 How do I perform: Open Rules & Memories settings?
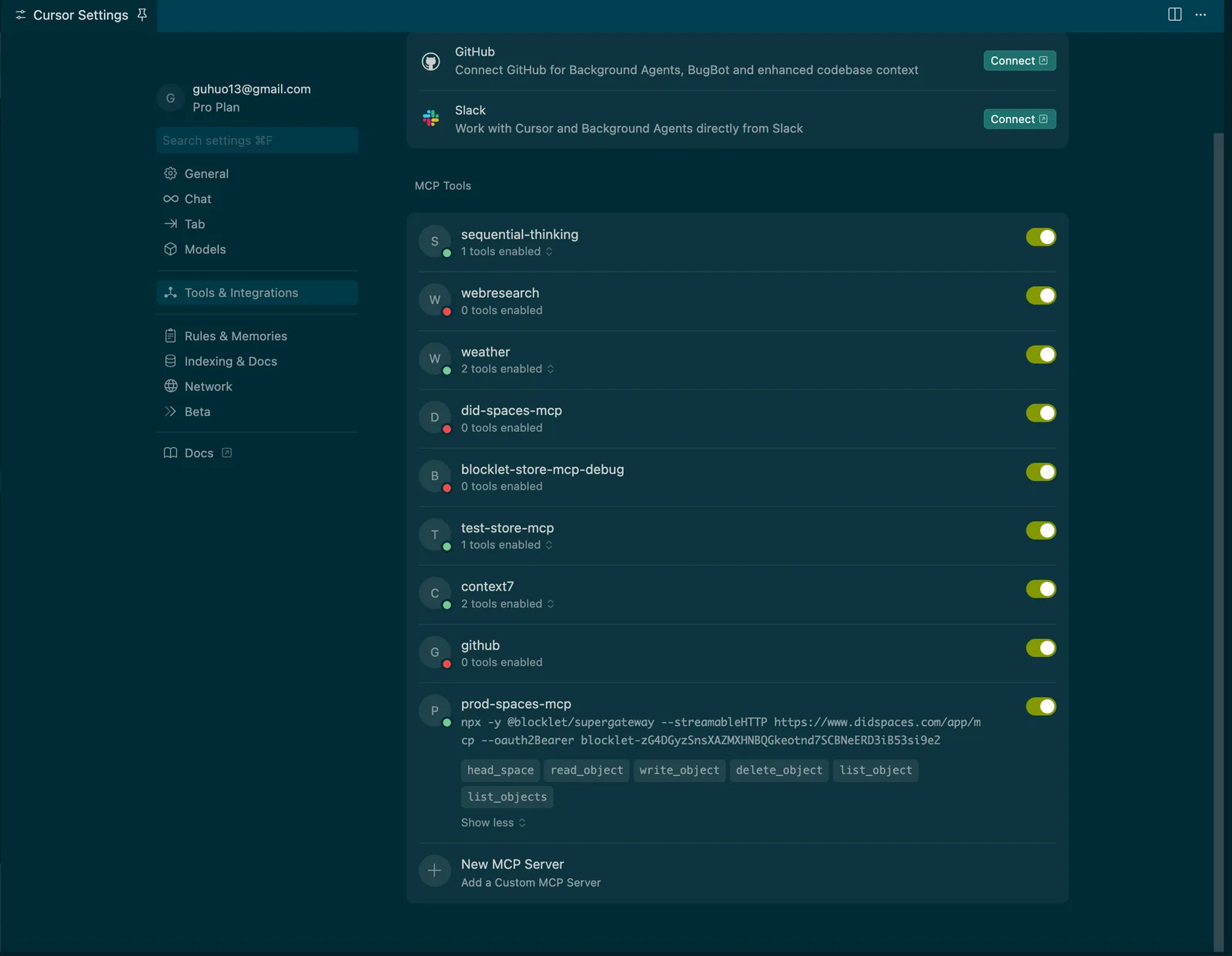pyautogui.click(x=257, y=336)
